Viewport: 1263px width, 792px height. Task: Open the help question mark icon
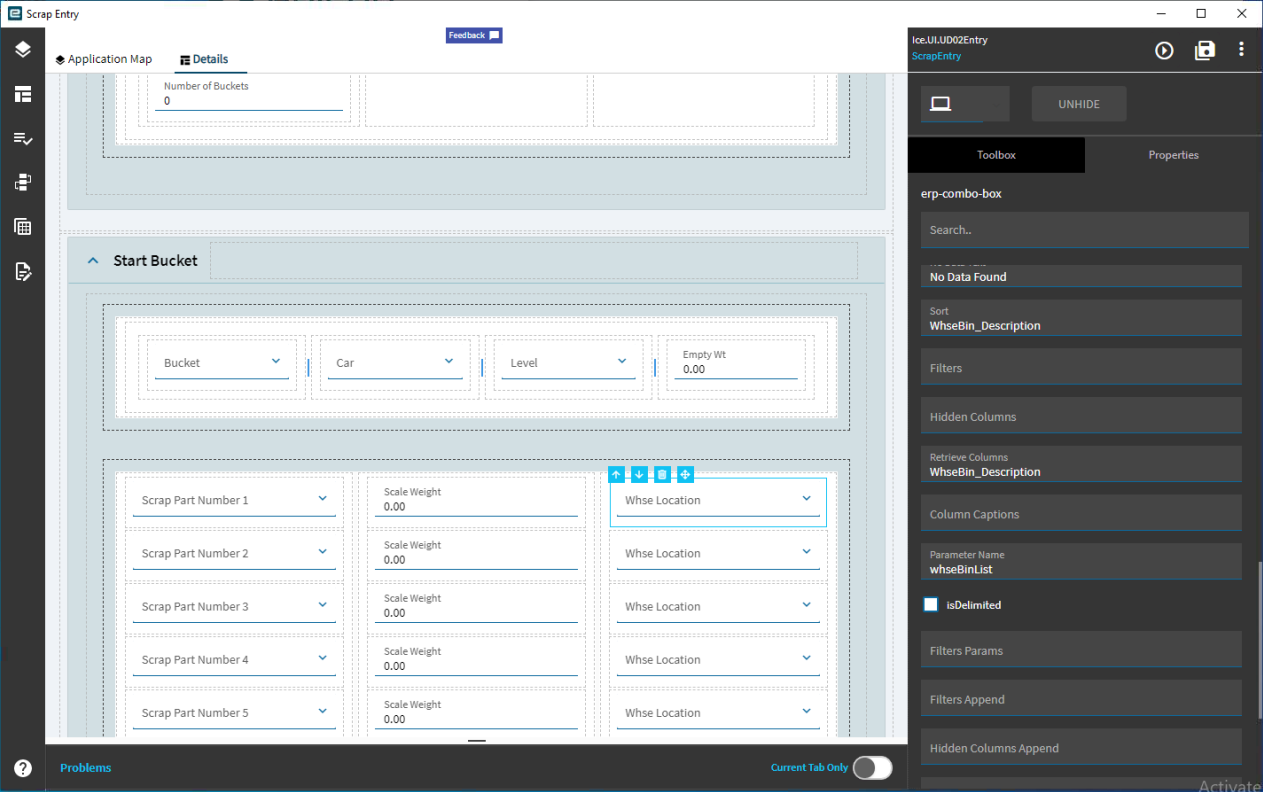point(23,768)
